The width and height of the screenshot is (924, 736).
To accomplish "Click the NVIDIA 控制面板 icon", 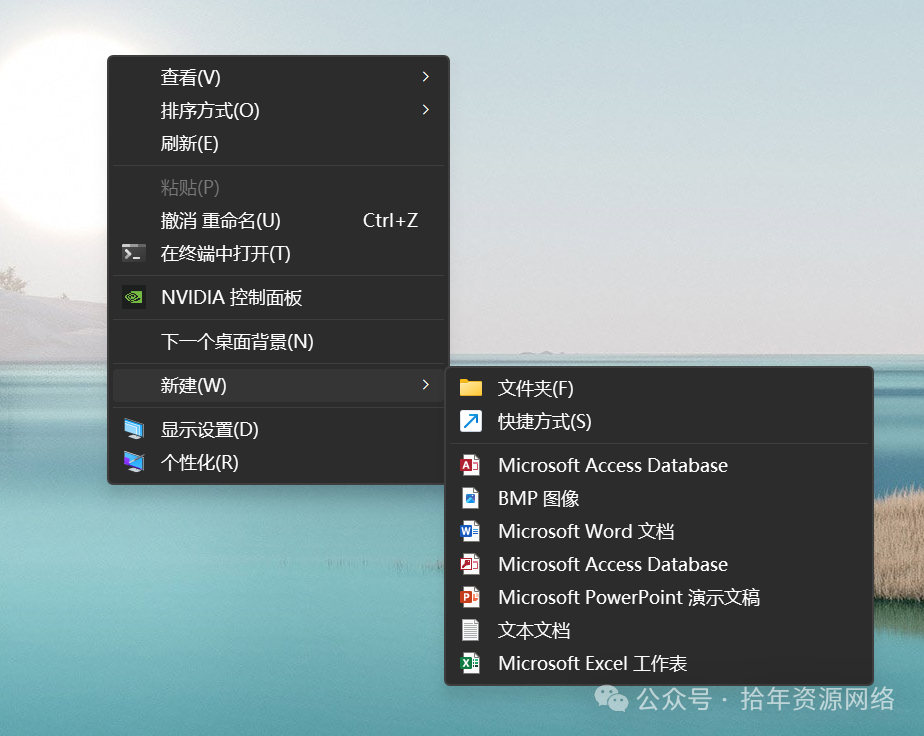I will pyautogui.click(x=134, y=297).
